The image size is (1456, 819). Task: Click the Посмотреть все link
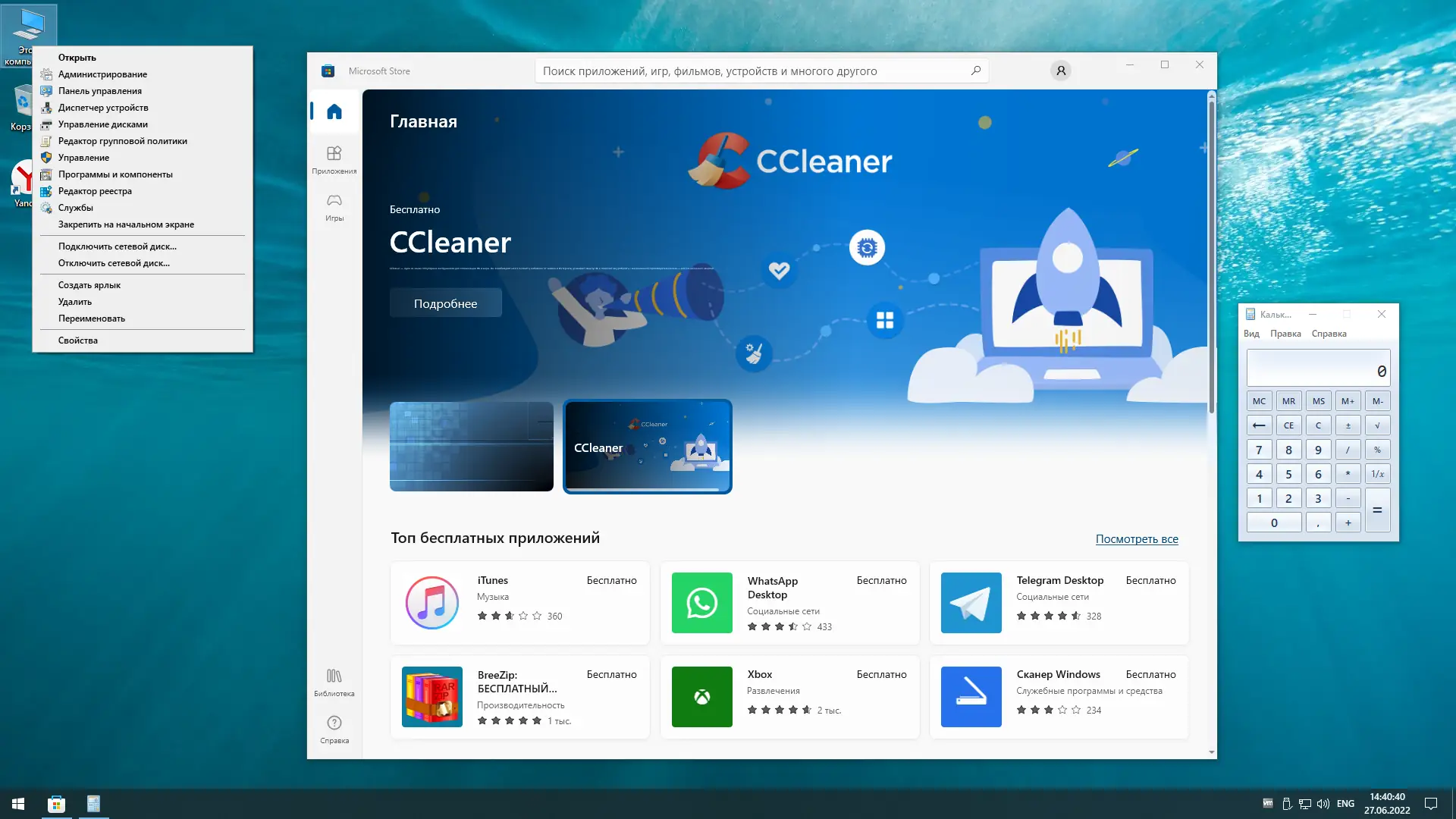click(x=1136, y=539)
